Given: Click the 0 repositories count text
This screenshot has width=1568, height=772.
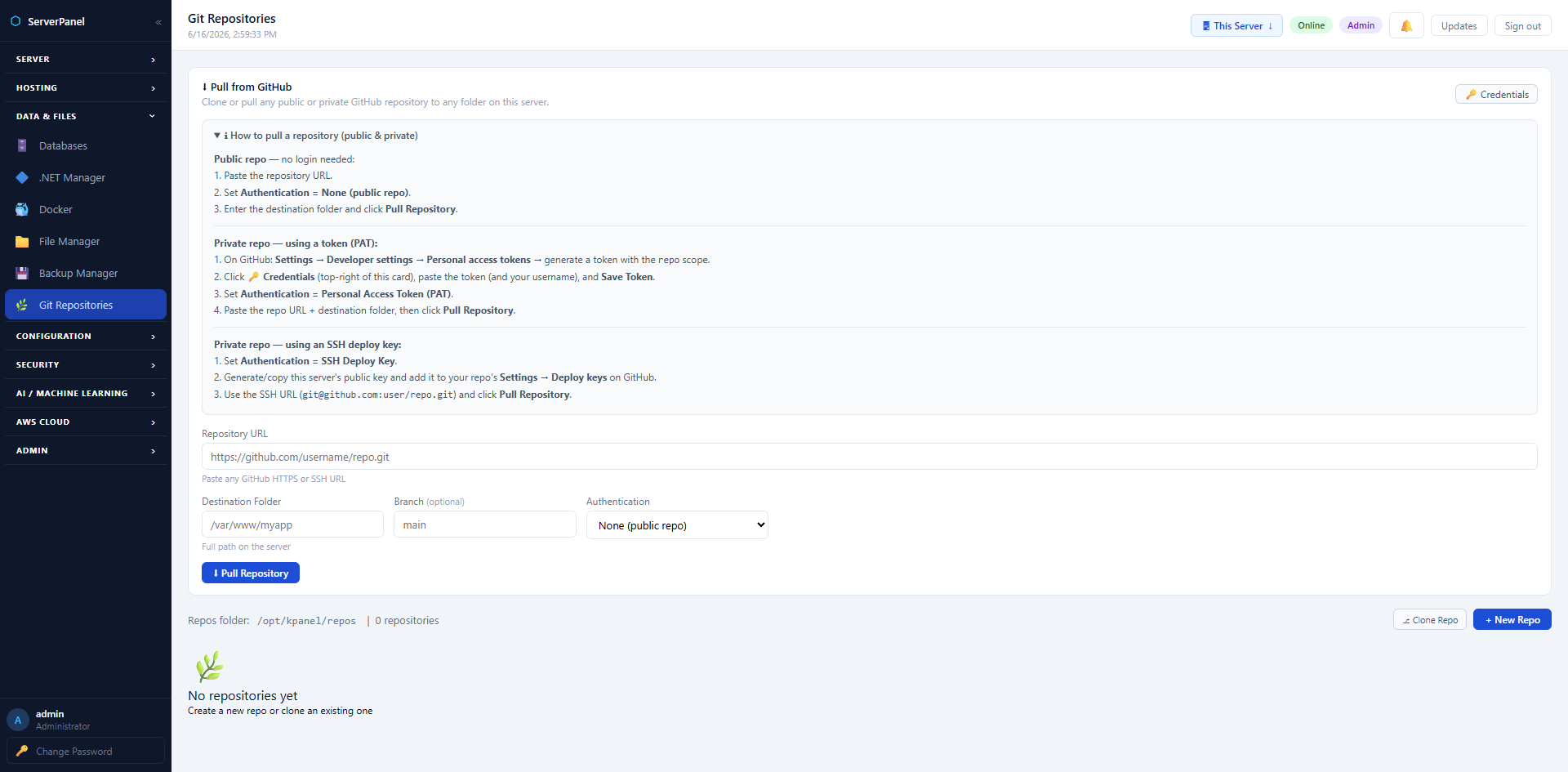Looking at the screenshot, I should coord(407,621).
